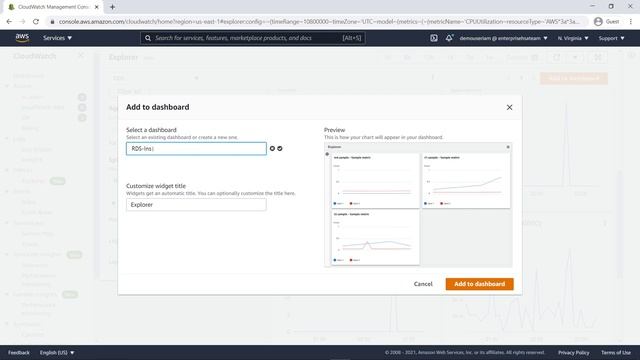Cancel the new dashboard name entry
640x360 pixels.
pos(272,149)
